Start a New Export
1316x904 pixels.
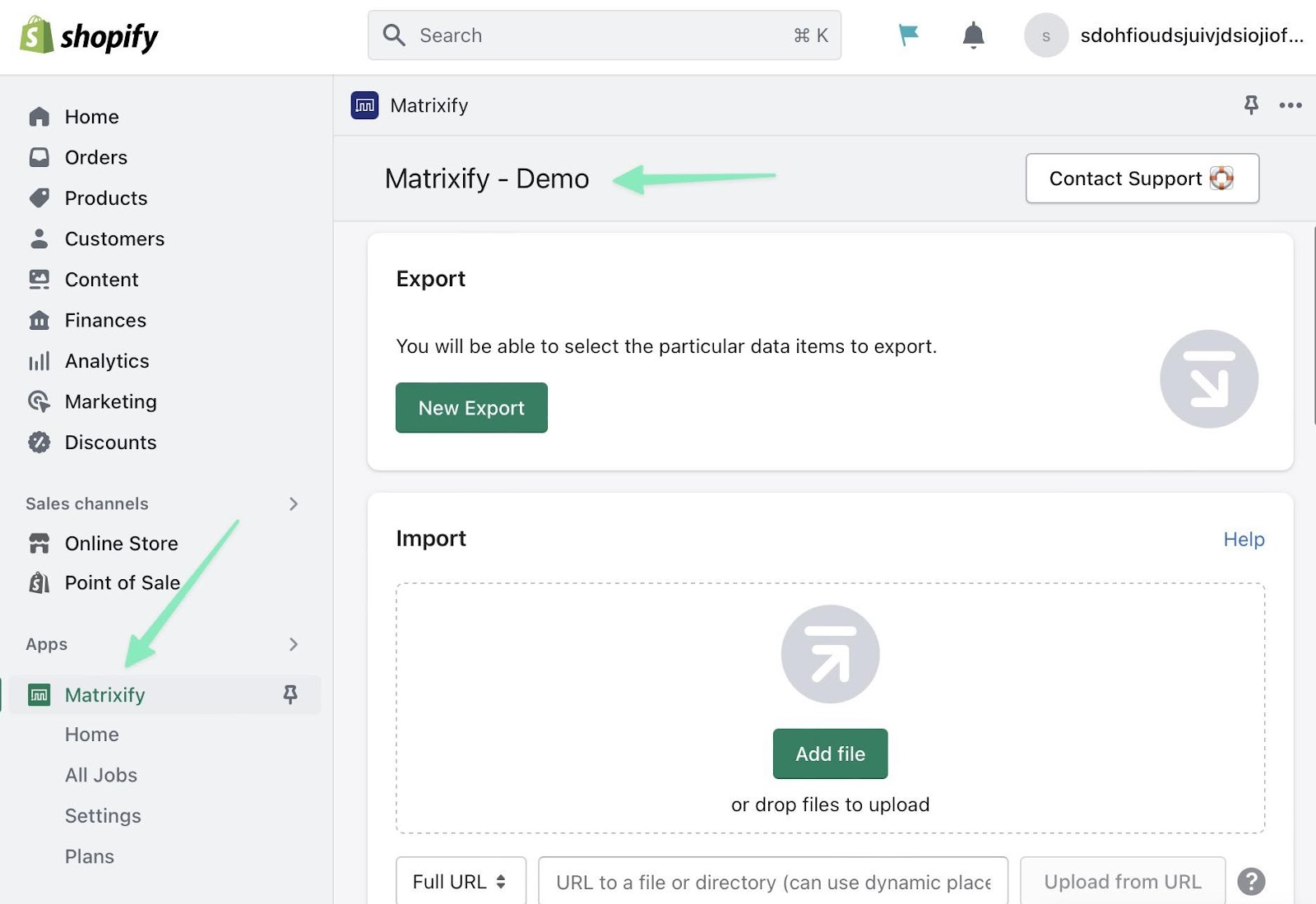(470, 407)
